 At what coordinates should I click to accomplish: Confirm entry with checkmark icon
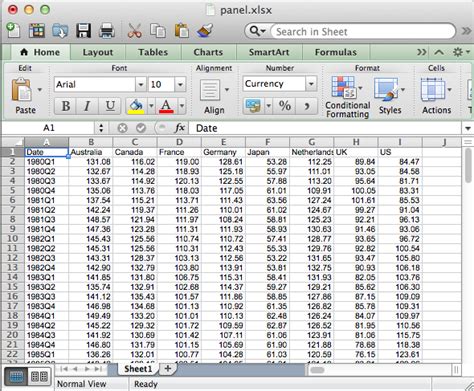pyautogui.click(x=141, y=128)
